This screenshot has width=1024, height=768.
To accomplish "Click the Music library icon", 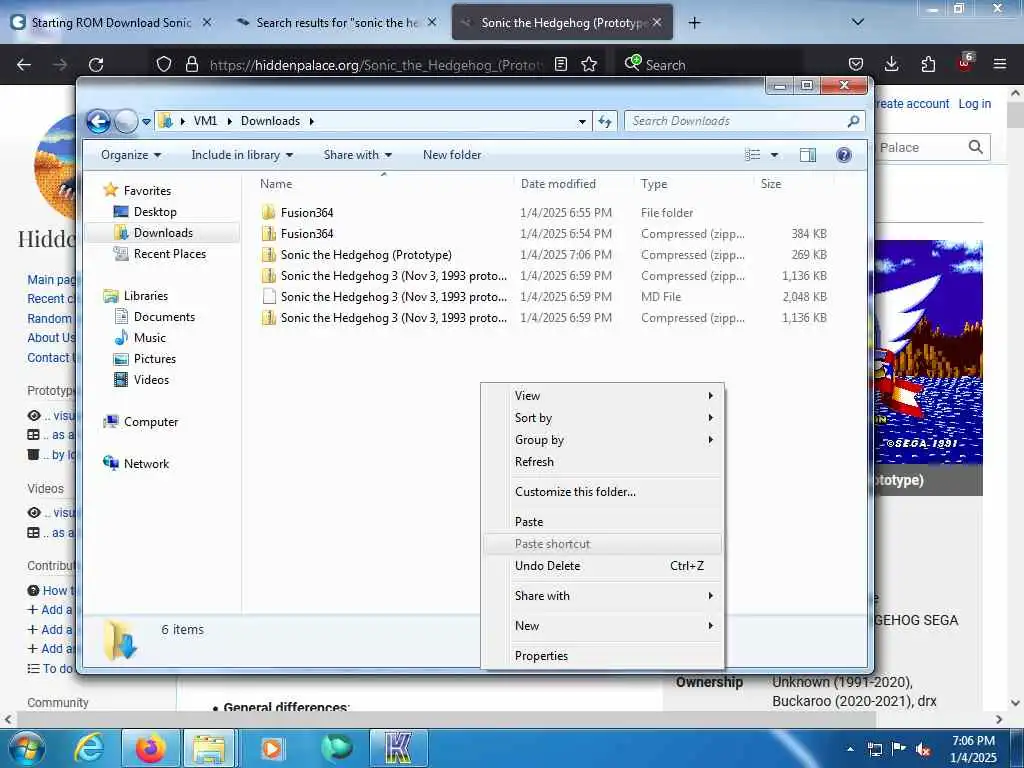I will (121, 338).
